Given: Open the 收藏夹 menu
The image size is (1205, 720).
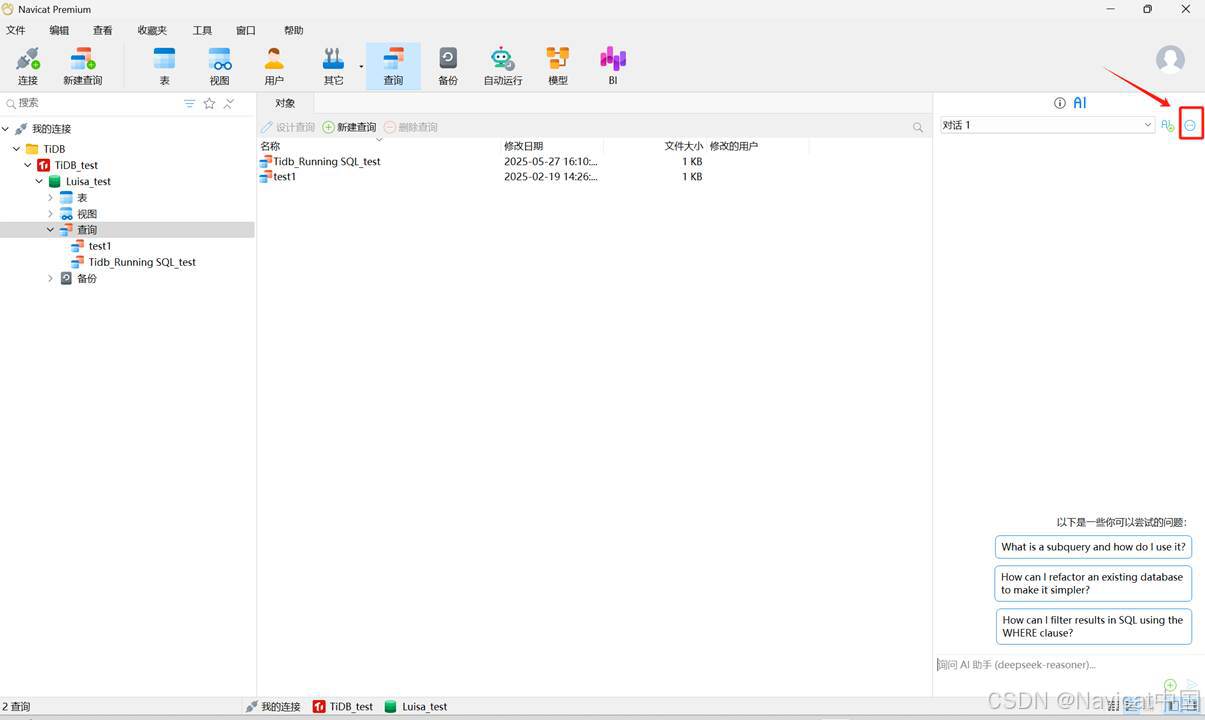Looking at the screenshot, I should point(152,31).
